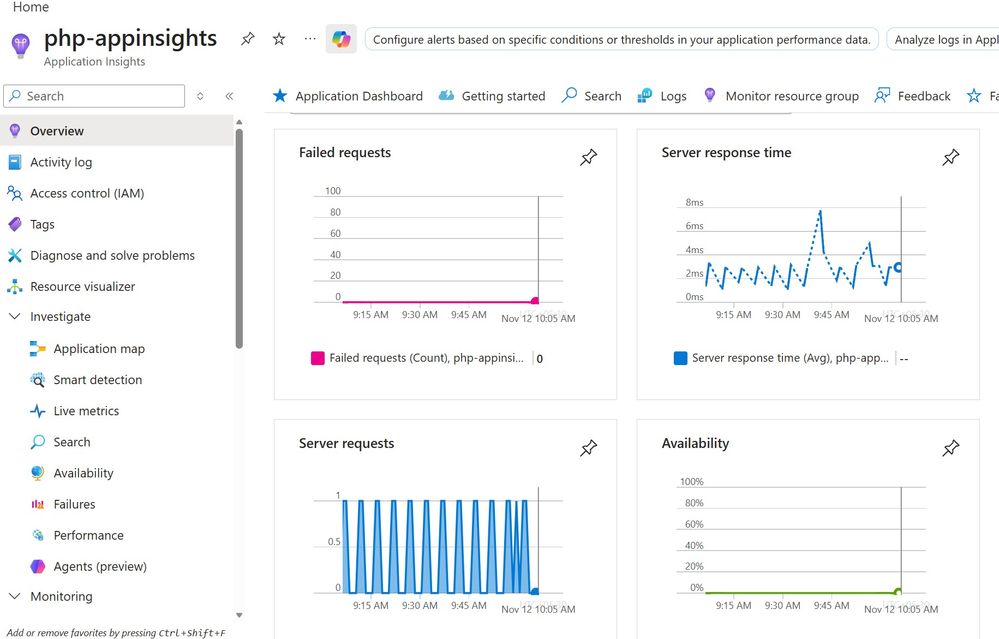Click the Logs toolbar icon

[645, 96]
